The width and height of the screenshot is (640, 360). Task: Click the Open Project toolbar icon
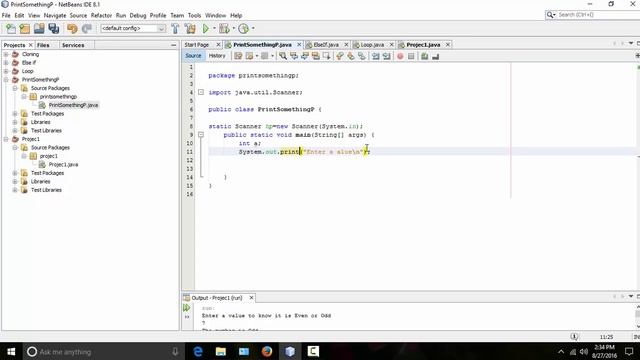click(x=39, y=29)
